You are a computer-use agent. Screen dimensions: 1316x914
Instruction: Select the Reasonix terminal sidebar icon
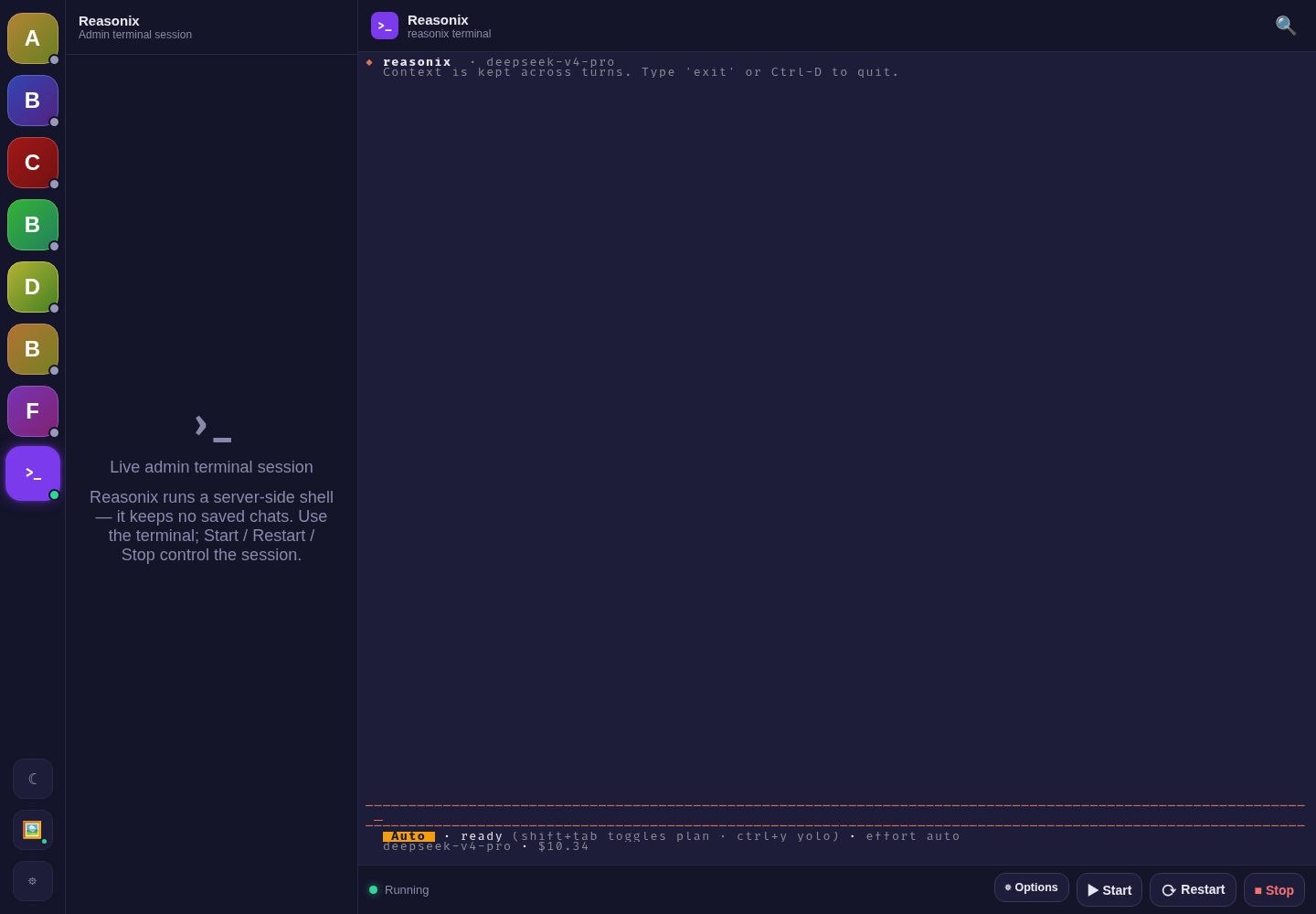pyautogui.click(x=33, y=473)
